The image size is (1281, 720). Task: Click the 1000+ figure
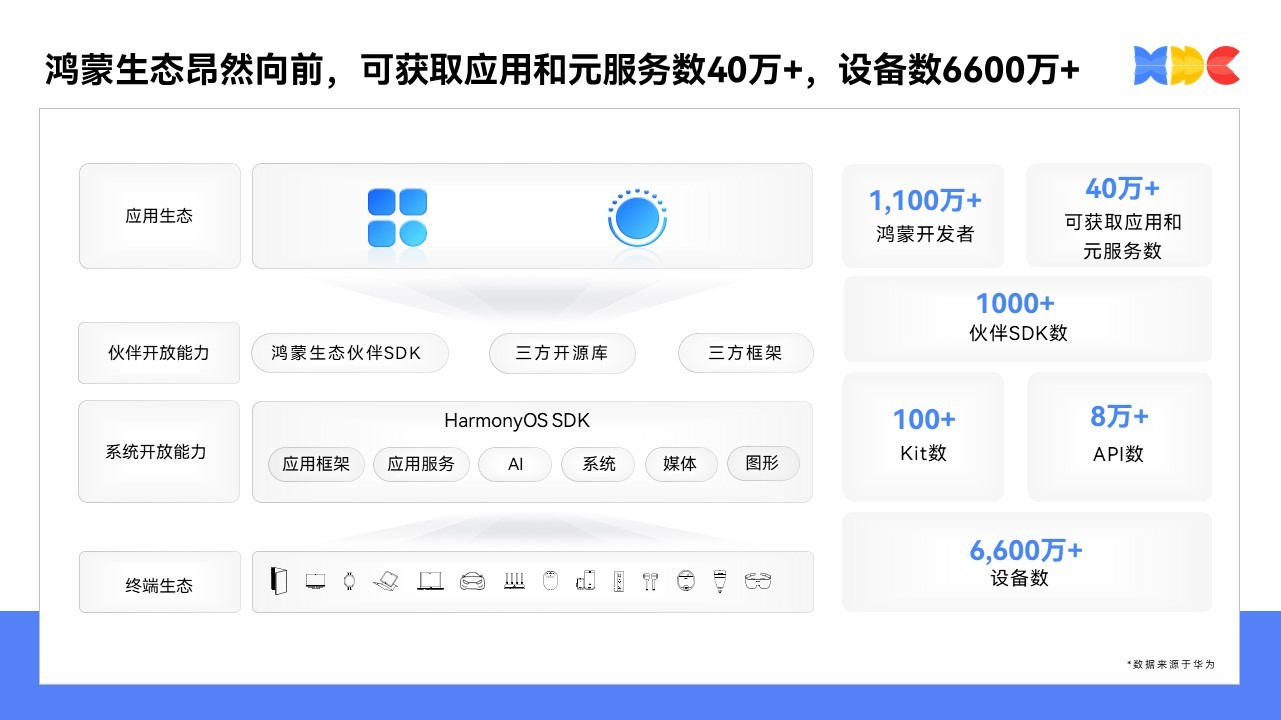[x=1015, y=303]
